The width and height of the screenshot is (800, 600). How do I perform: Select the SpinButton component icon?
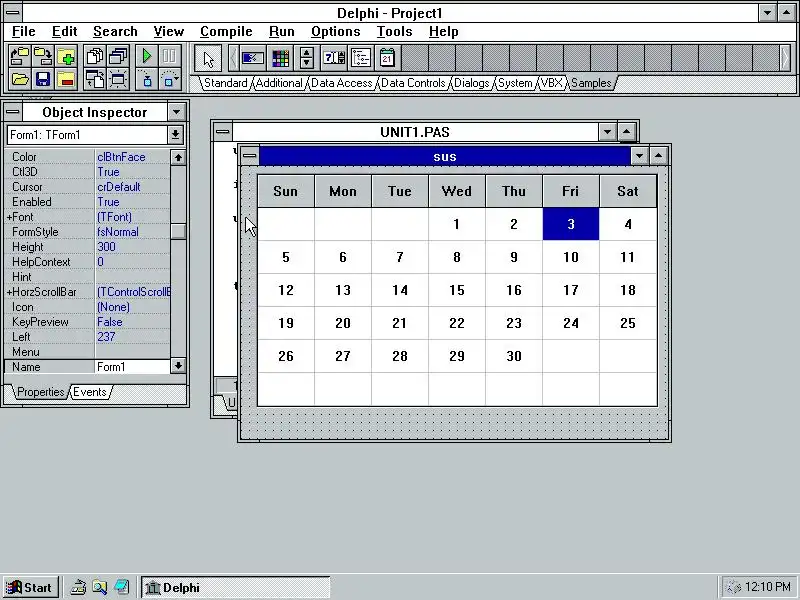[x=307, y=58]
